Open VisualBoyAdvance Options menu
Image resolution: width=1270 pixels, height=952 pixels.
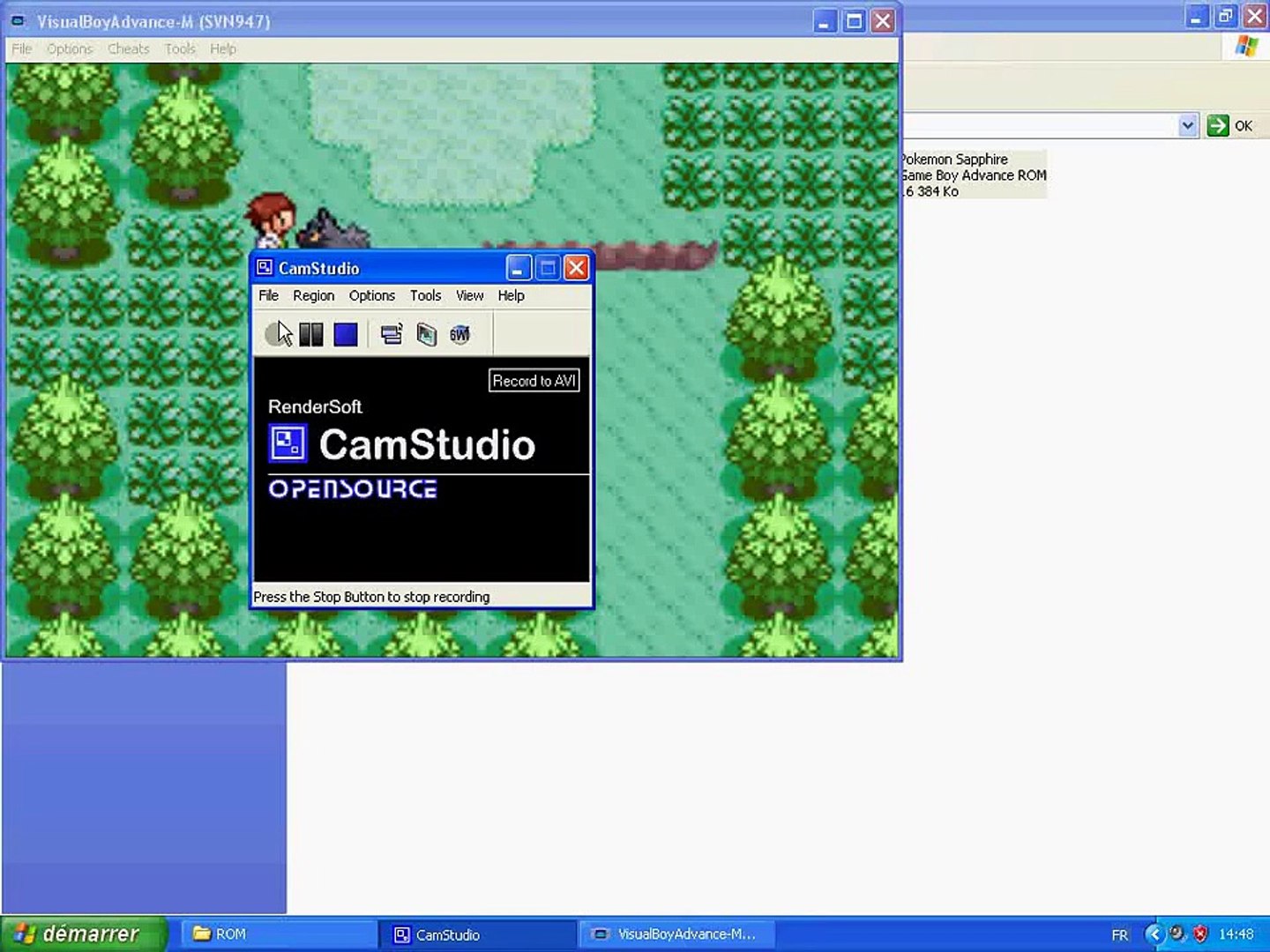[x=70, y=48]
